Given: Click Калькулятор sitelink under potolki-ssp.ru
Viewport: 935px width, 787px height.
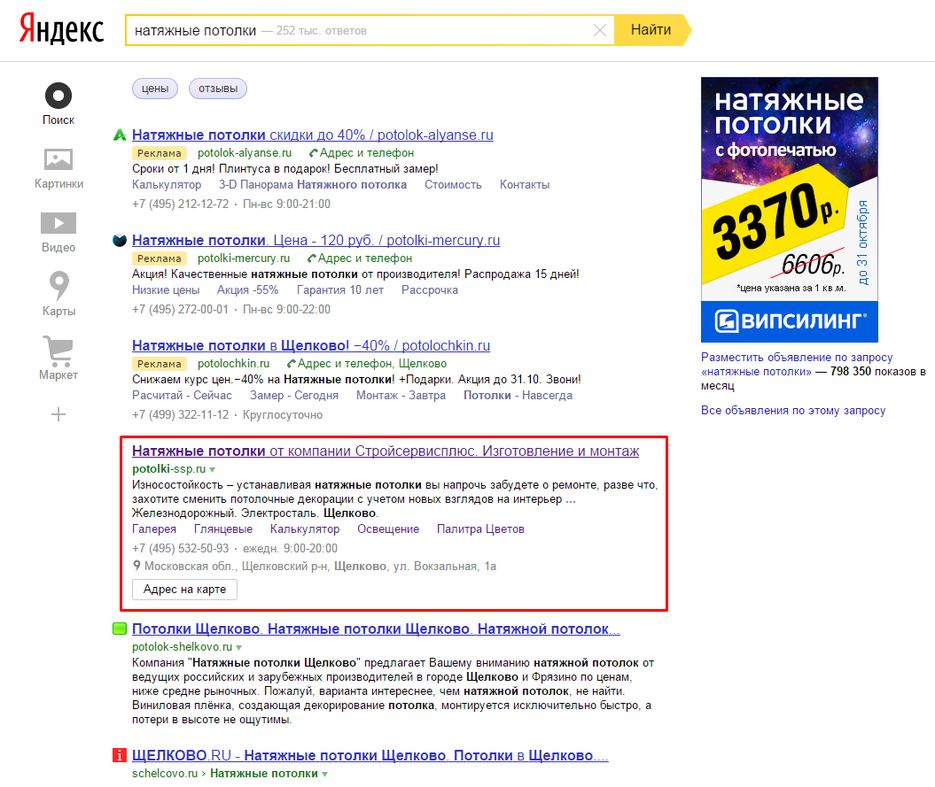Looking at the screenshot, I should tap(305, 529).
